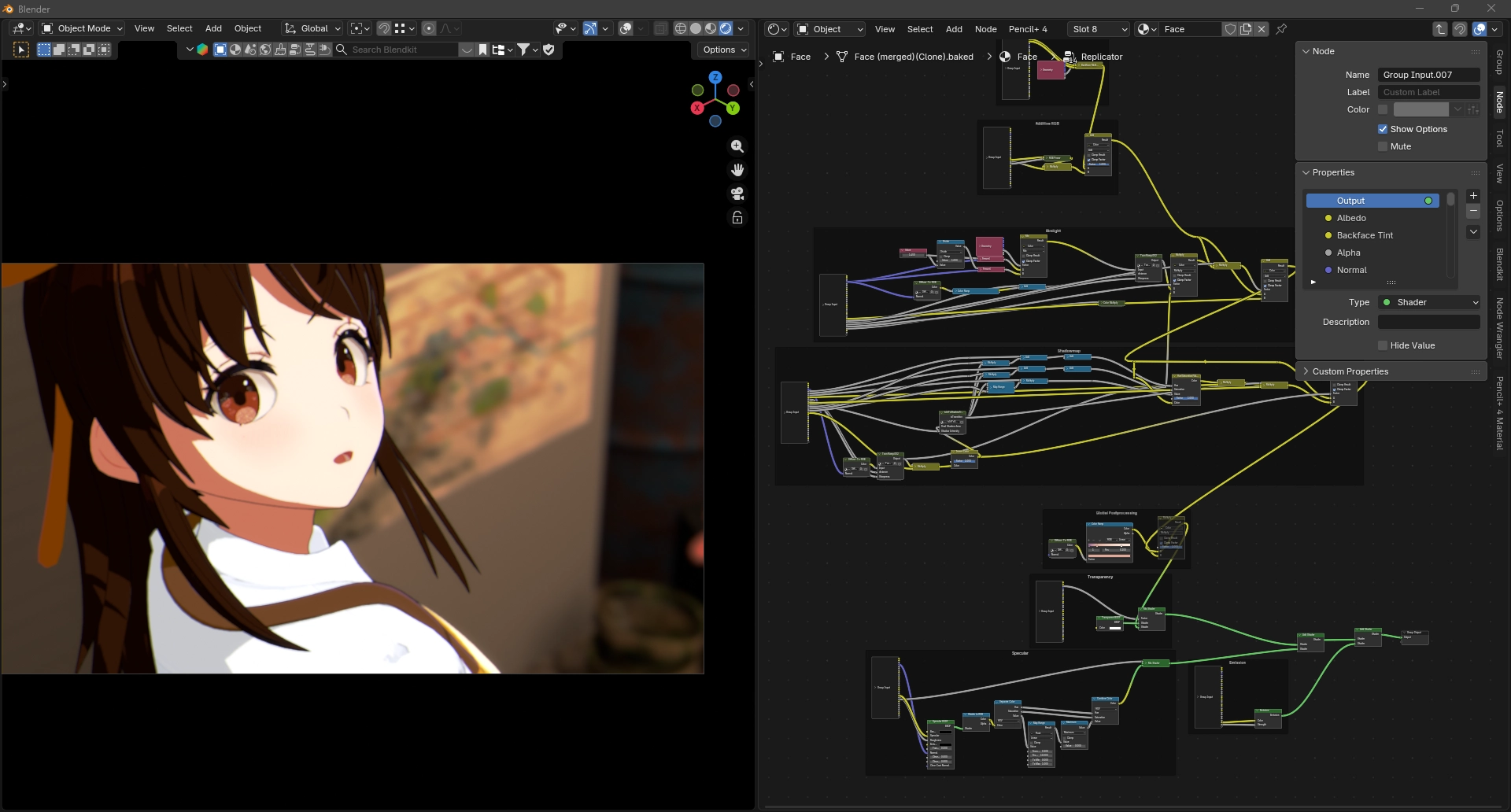
Task: Choose Intersect selection mode icon
Action: pyautogui.click(x=104, y=50)
